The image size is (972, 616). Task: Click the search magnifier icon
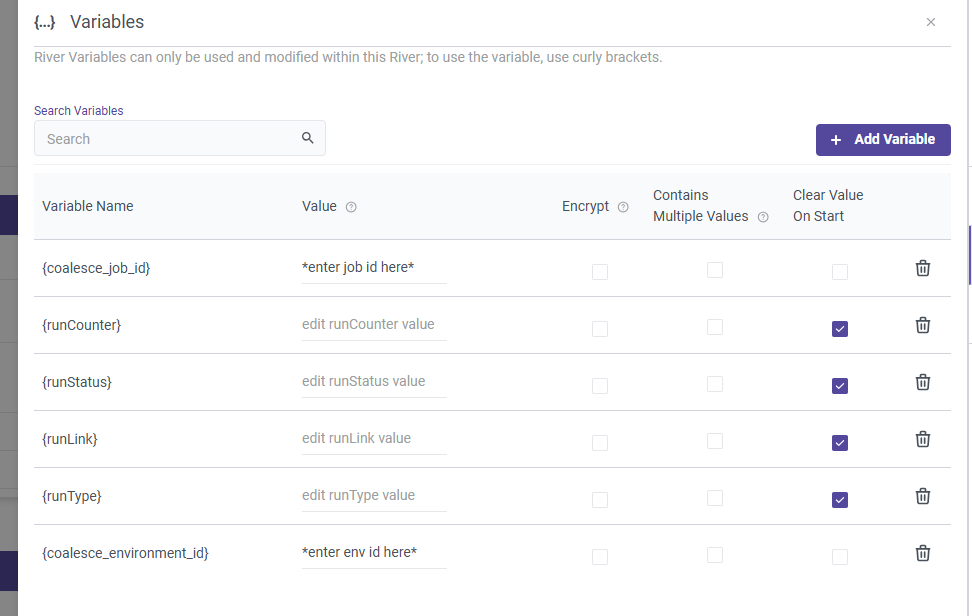(x=308, y=138)
